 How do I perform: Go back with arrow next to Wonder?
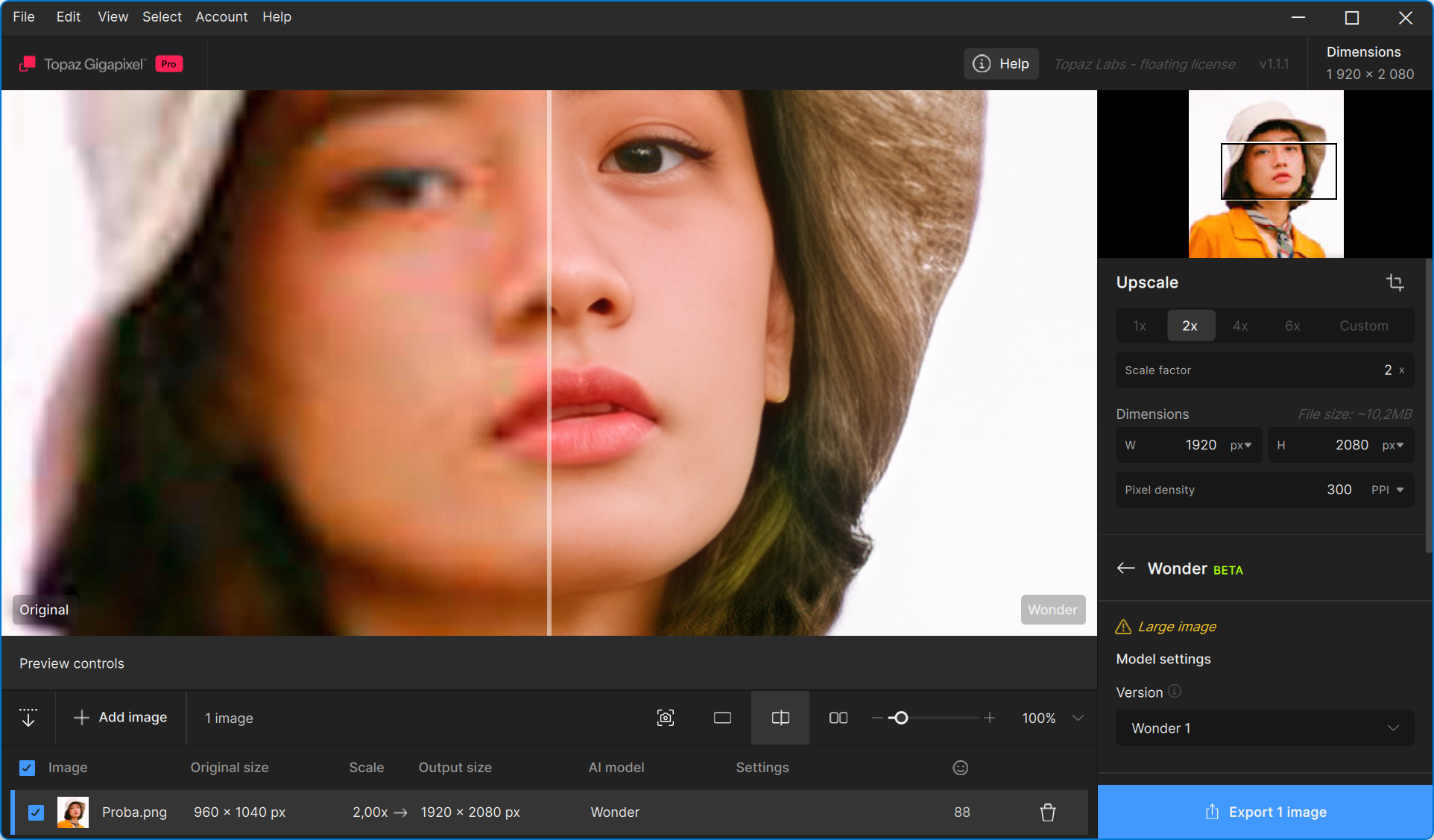(x=1125, y=569)
